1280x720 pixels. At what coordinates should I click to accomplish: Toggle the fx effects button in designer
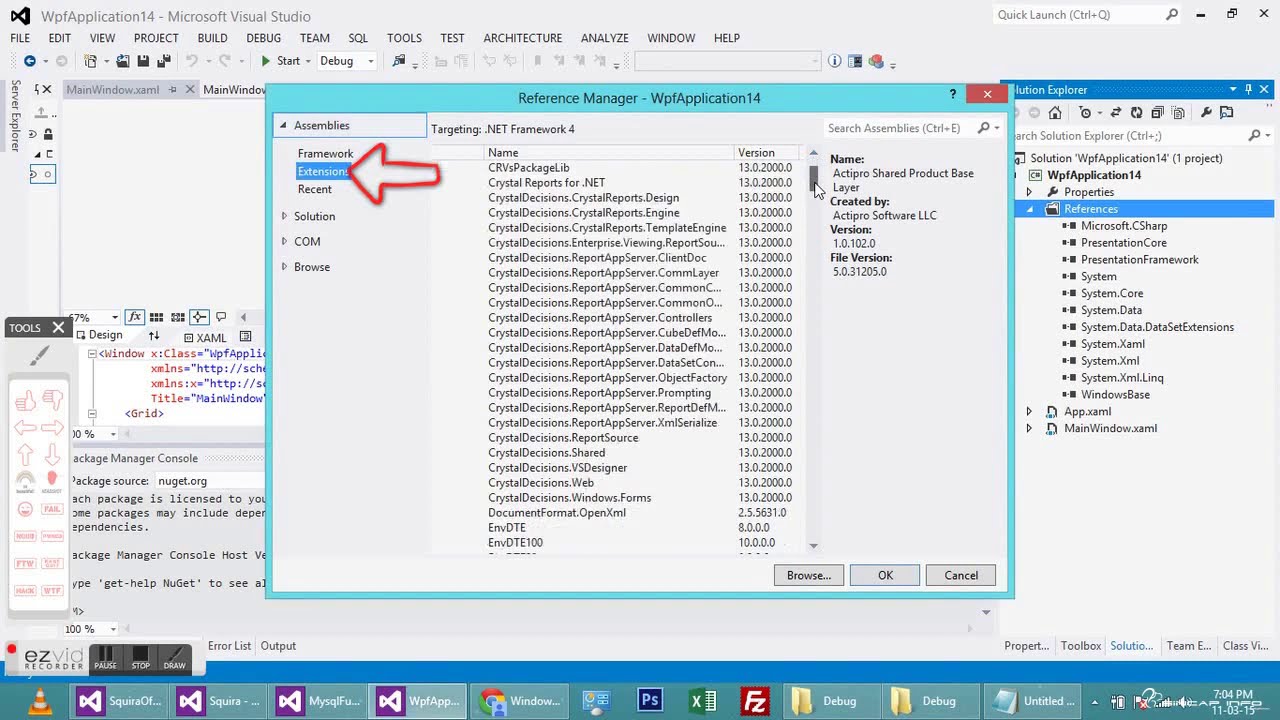coord(135,317)
